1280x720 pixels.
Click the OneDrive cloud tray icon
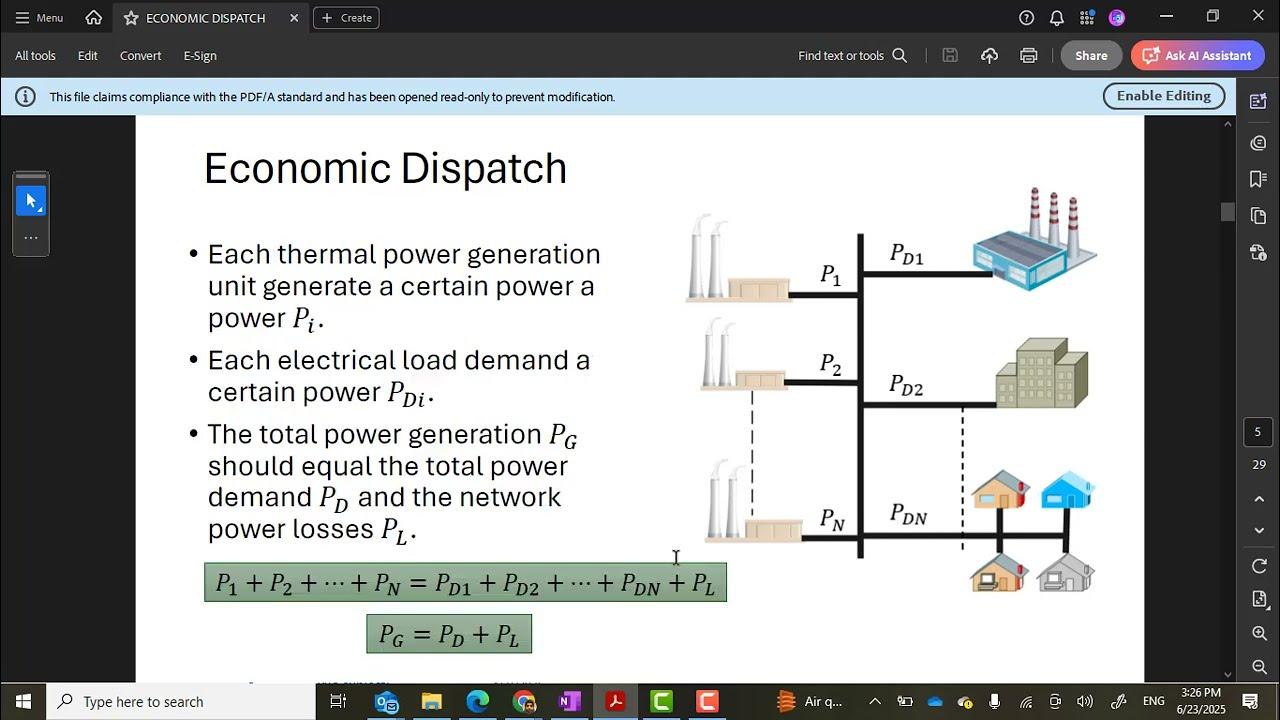click(935, 702)
